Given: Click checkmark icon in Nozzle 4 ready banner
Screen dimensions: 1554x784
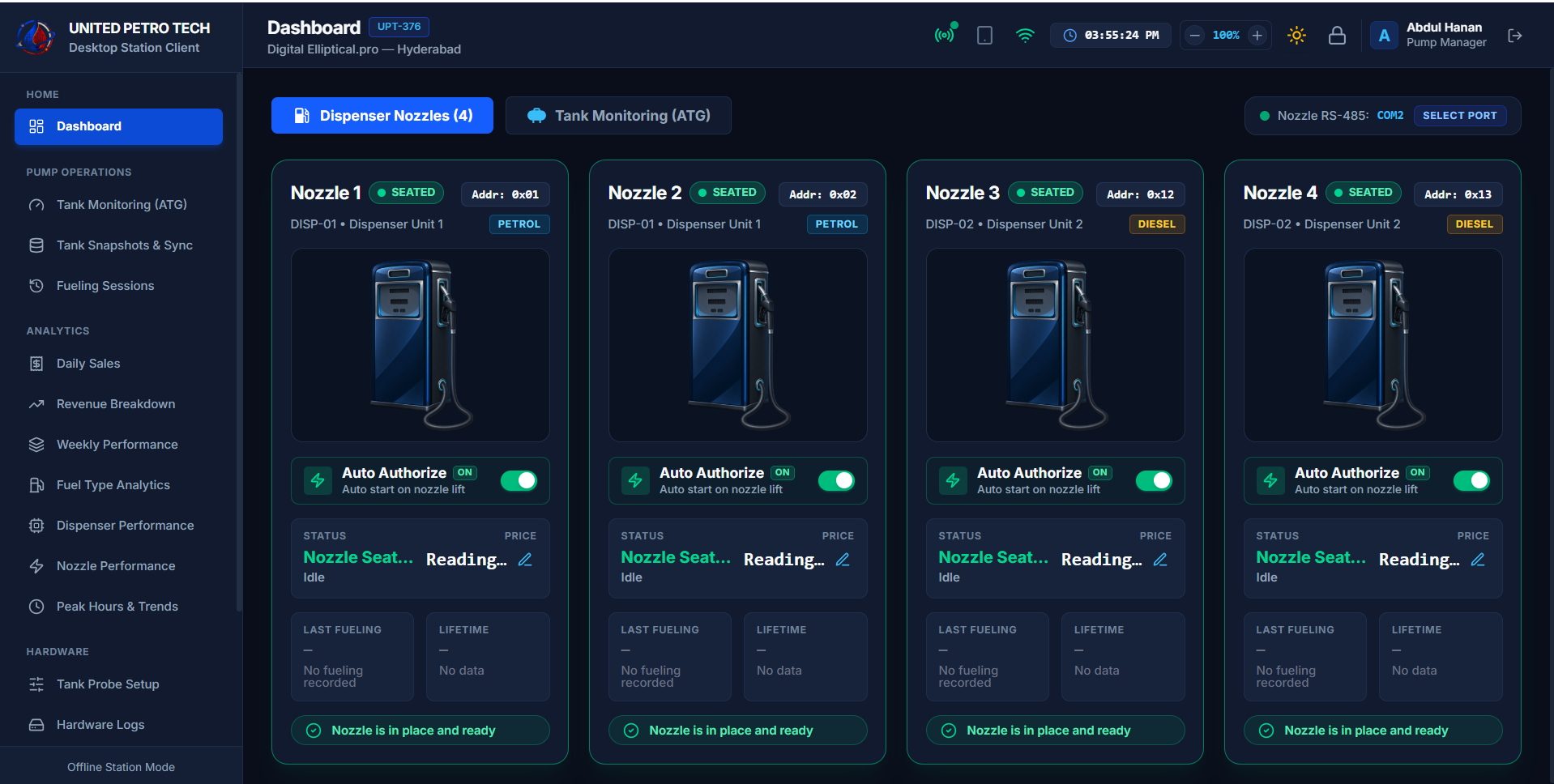Looking at the screenshot, I should point(1266,731).
